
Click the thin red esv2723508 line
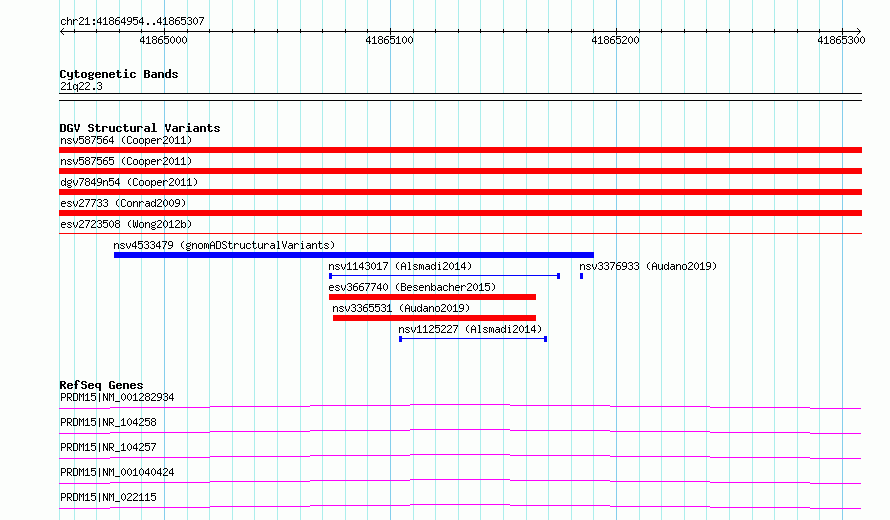point(460,233)
